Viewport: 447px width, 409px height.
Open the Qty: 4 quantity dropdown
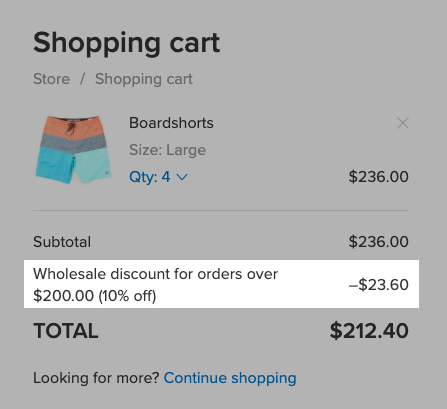159,177
